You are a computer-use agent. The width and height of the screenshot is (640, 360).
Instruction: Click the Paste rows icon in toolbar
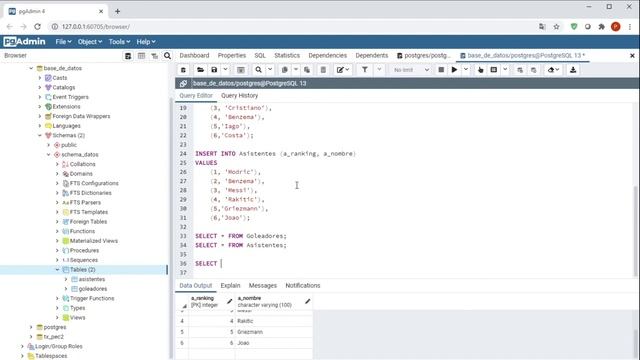coord(307,70)
